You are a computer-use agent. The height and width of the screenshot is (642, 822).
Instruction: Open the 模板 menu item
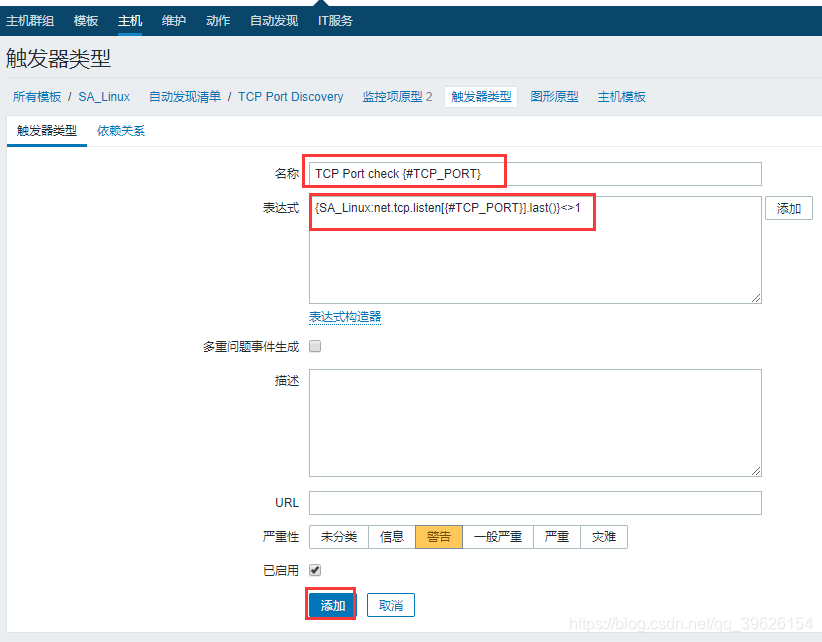click(x=86, y=20)
